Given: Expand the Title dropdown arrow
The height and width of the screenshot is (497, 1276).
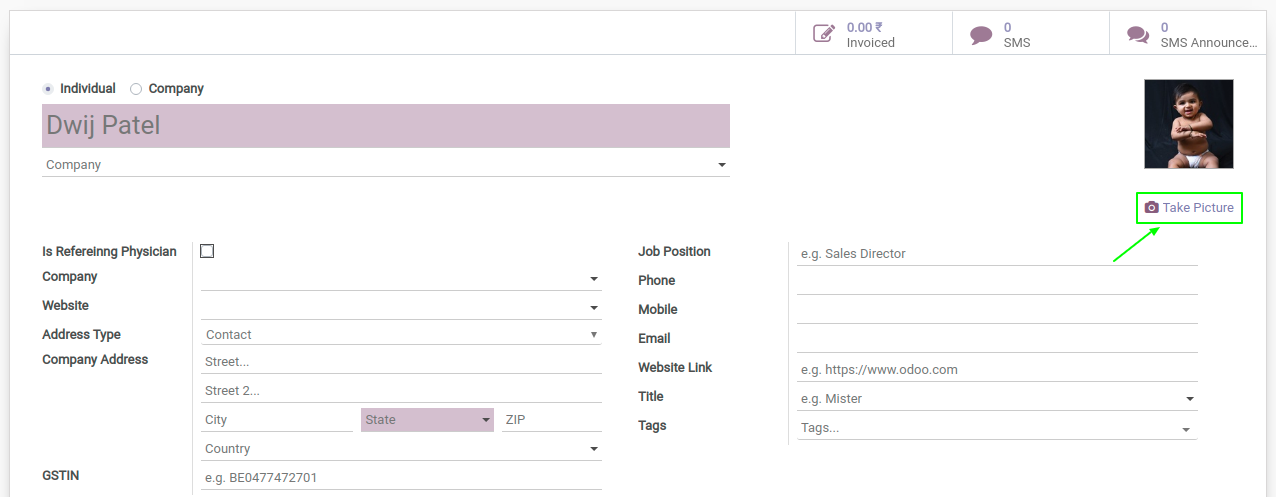Looking at the screenshot, I should 1190,399.
